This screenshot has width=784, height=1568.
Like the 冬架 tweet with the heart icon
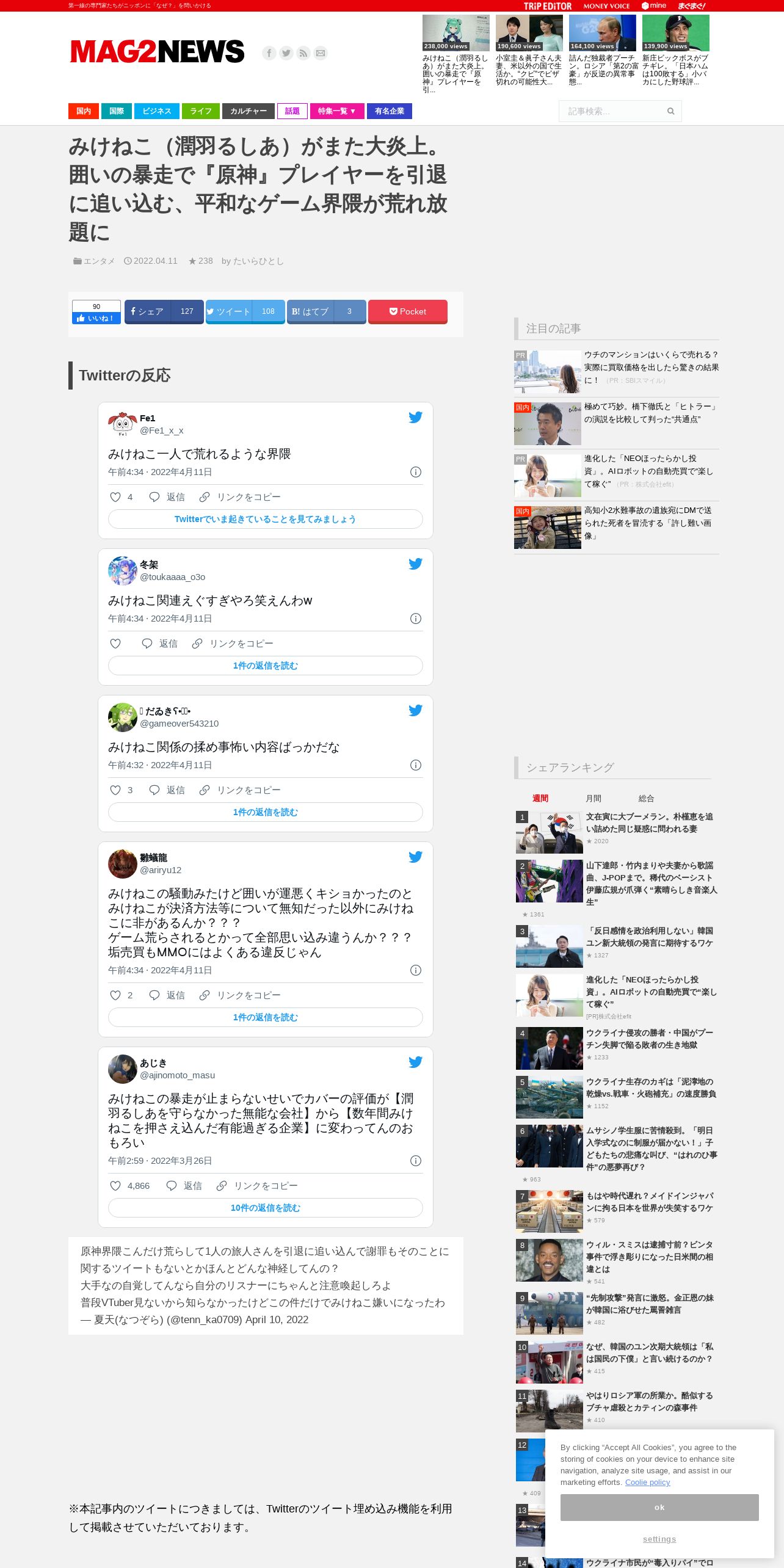tap(115, 644)
